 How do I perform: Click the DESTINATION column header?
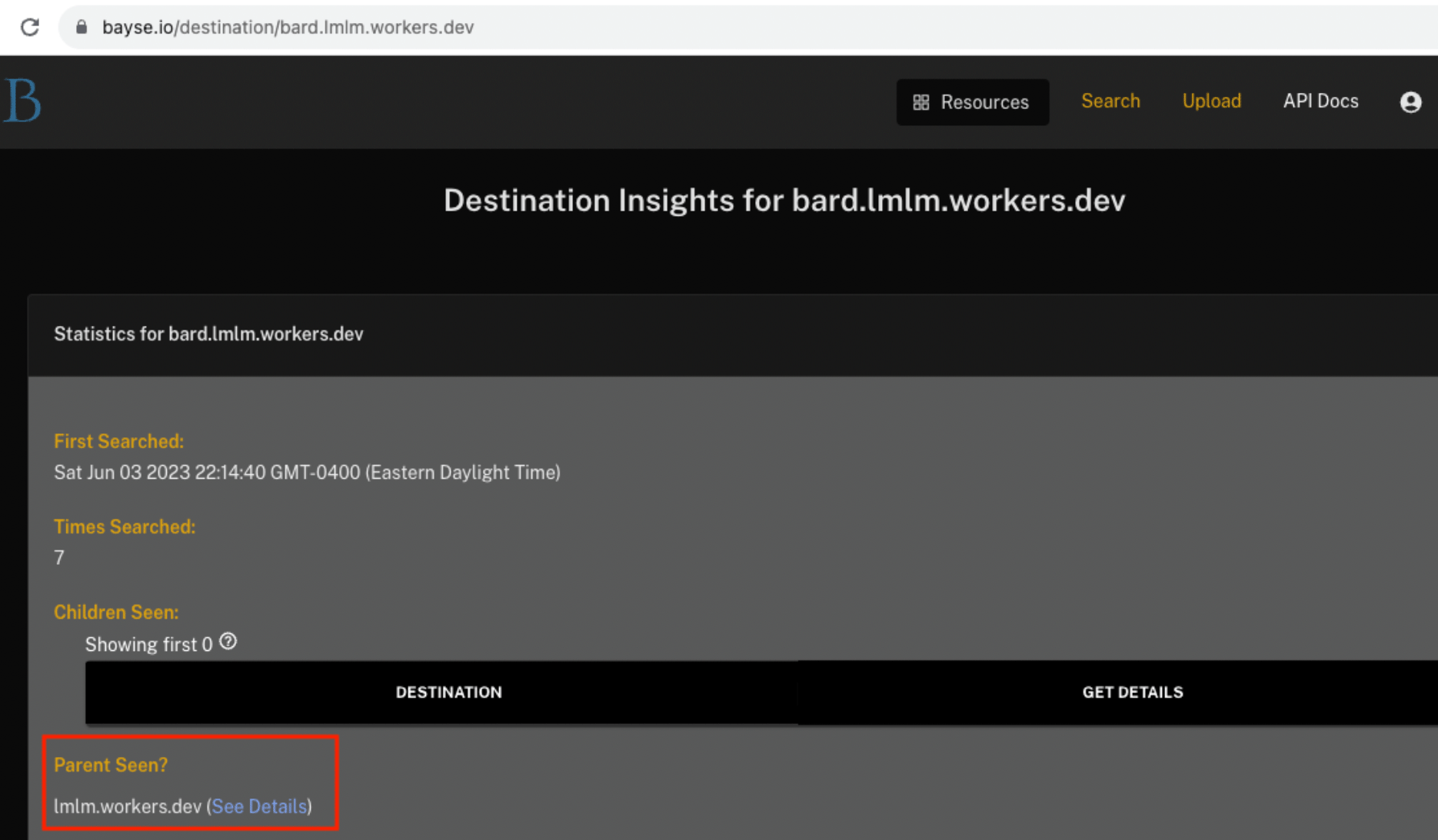[x=449, y=692]
